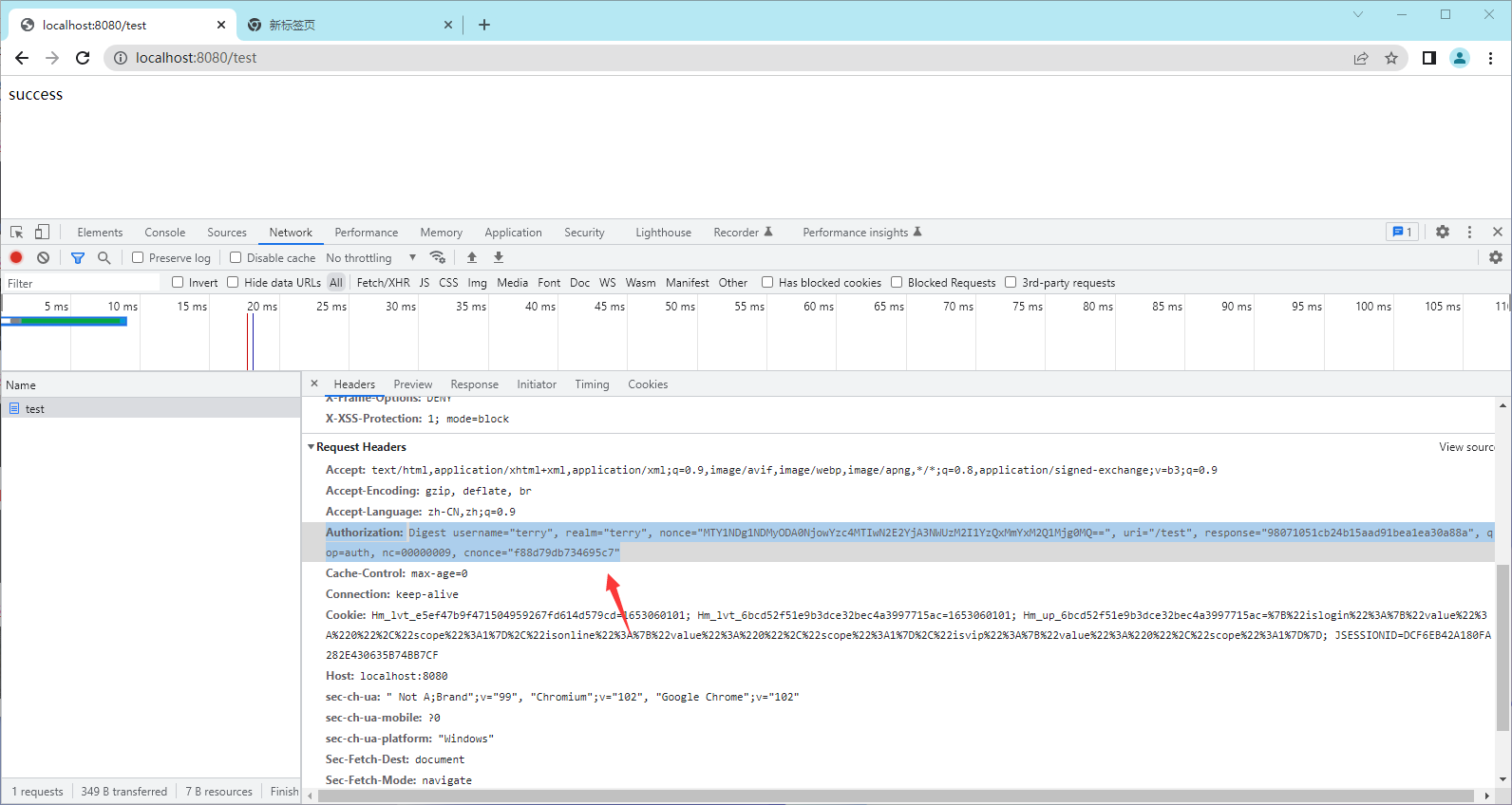
Task: Reload the localhost page
Action: [83, 58]
